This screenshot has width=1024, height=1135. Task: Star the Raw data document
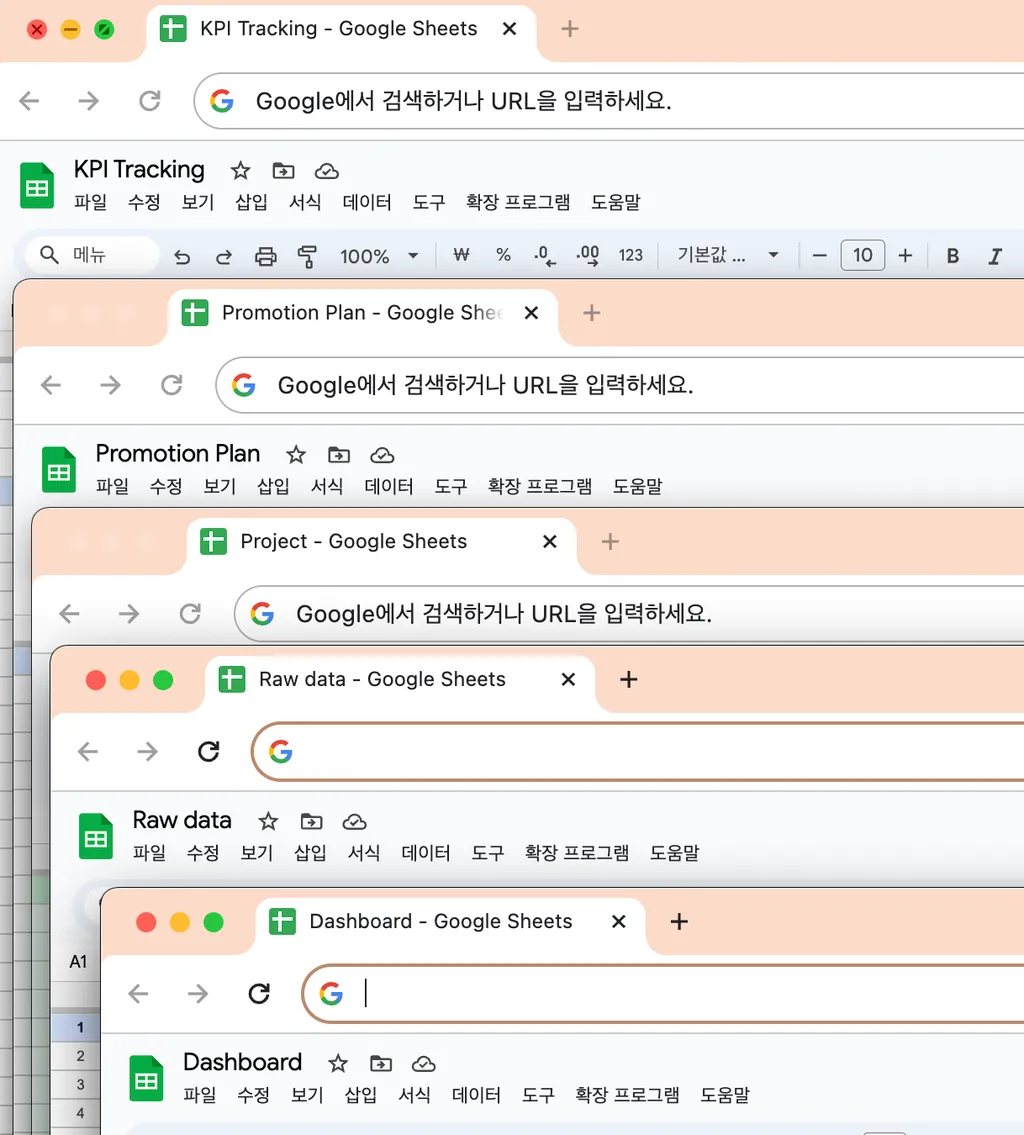268,822
